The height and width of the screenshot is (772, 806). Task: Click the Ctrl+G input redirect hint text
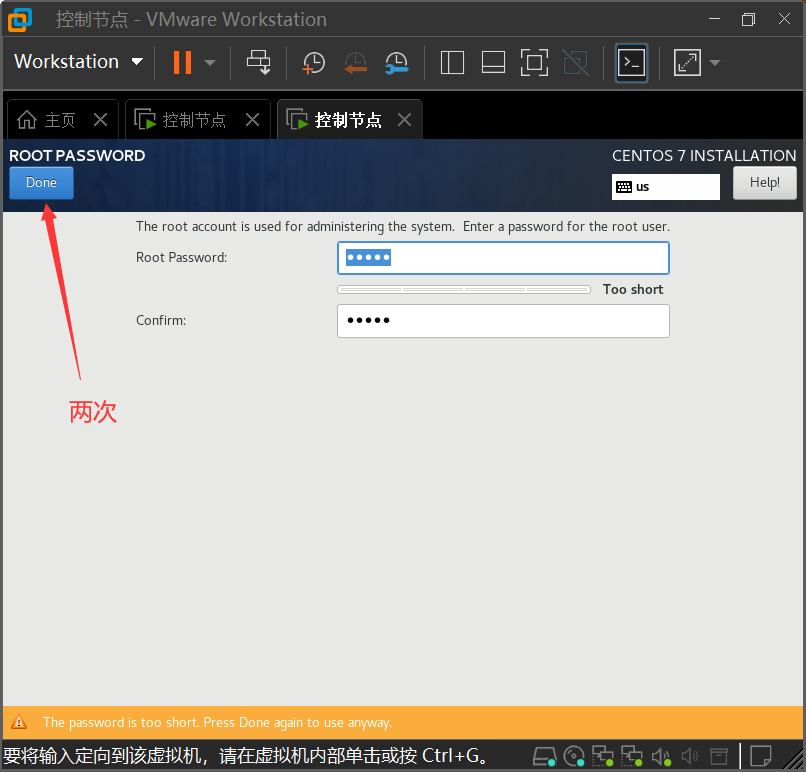246,756
